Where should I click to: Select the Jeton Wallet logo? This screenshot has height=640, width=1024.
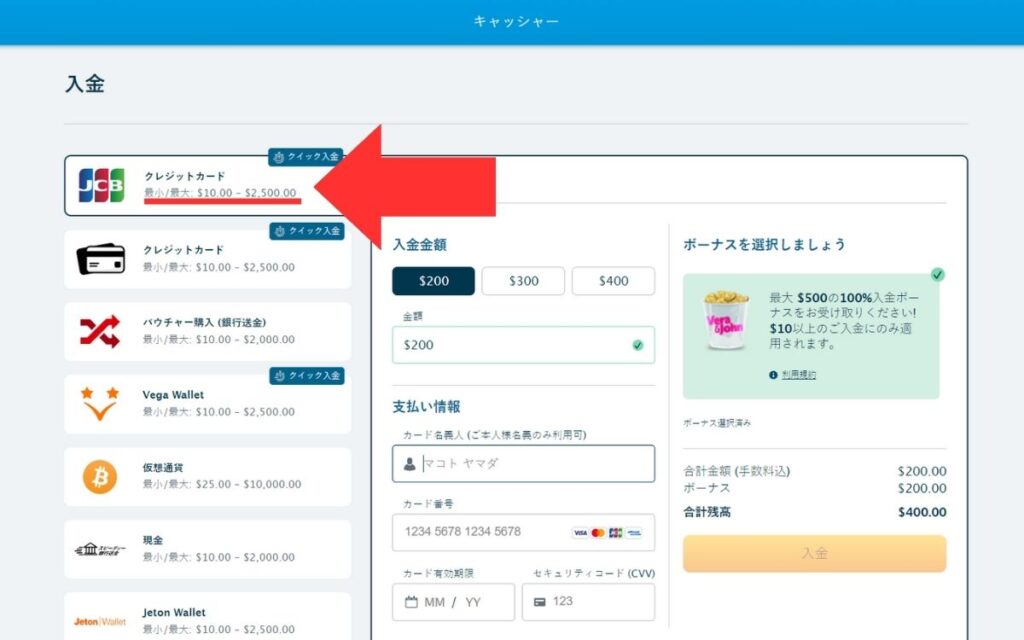[x=100, y=620]
